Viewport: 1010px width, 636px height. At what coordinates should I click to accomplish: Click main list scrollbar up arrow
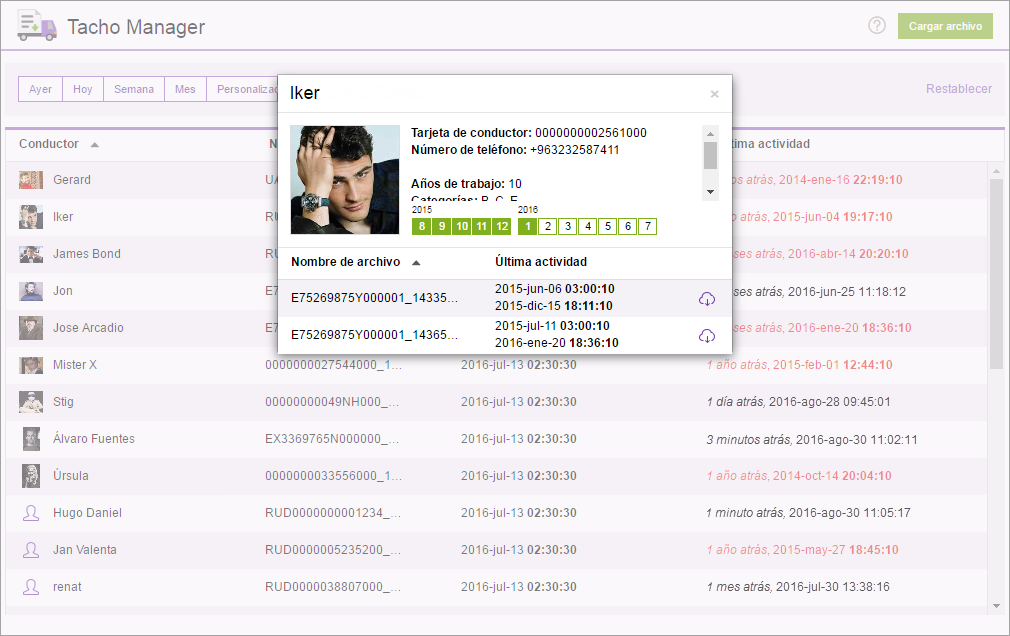pos(996,171)
